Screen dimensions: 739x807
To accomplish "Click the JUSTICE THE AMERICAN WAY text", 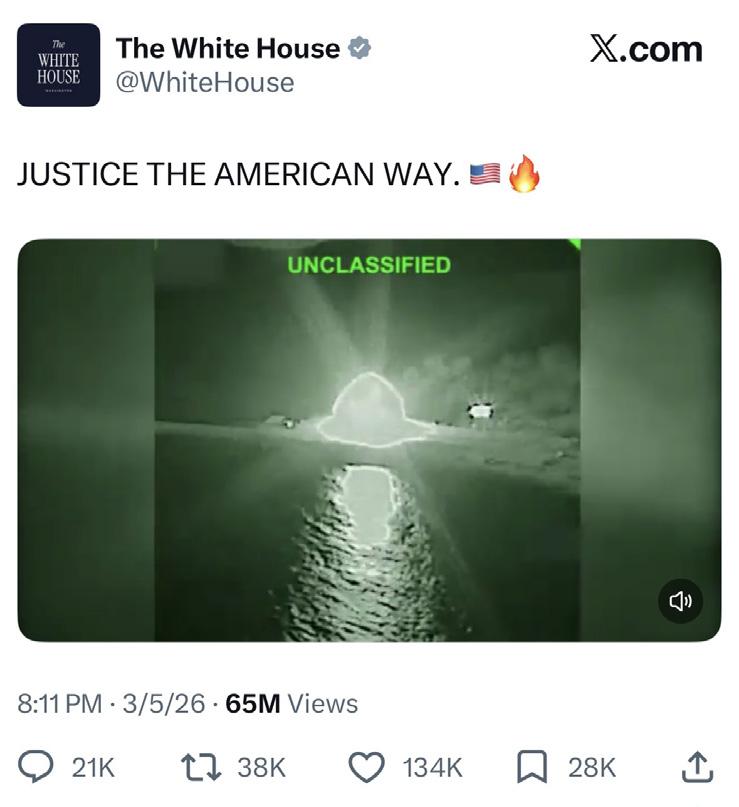I will click(x=239, y=174).
